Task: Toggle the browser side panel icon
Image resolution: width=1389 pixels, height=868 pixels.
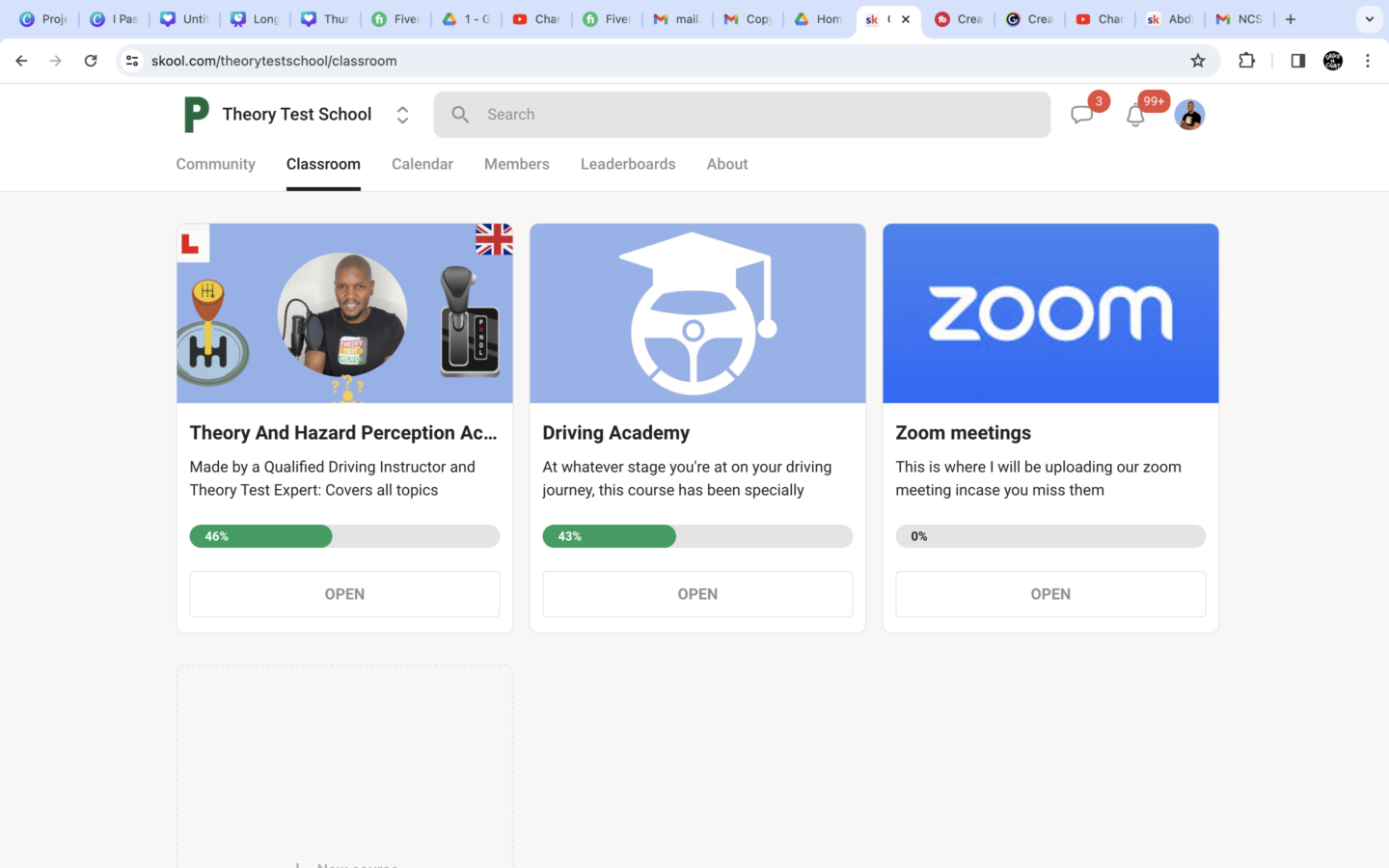Action: (1297, 61)
